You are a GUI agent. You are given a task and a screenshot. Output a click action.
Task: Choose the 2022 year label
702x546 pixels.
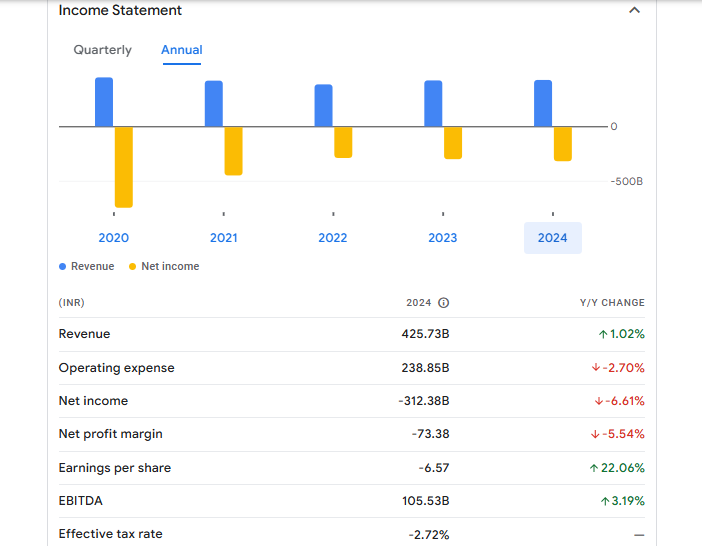[x=333, y=238]
